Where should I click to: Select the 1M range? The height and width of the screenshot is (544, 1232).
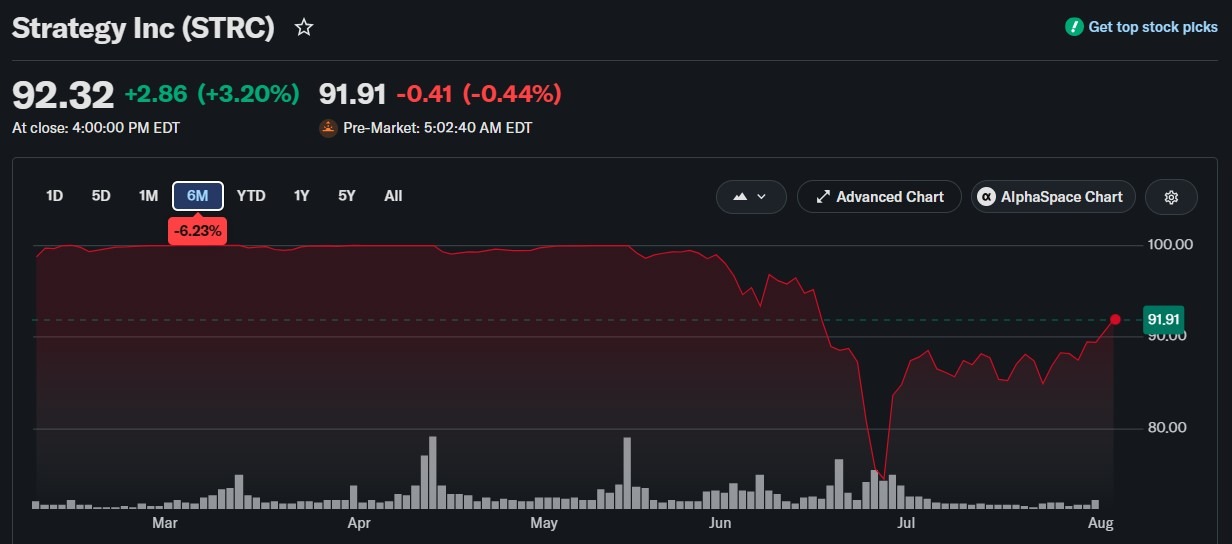148,196
